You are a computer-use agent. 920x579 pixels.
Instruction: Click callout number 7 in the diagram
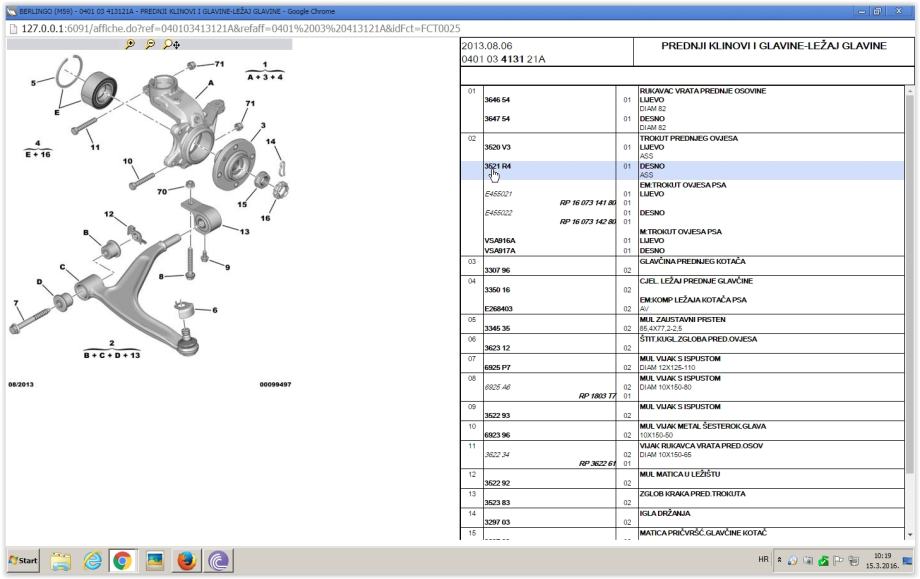click(16, 303)
